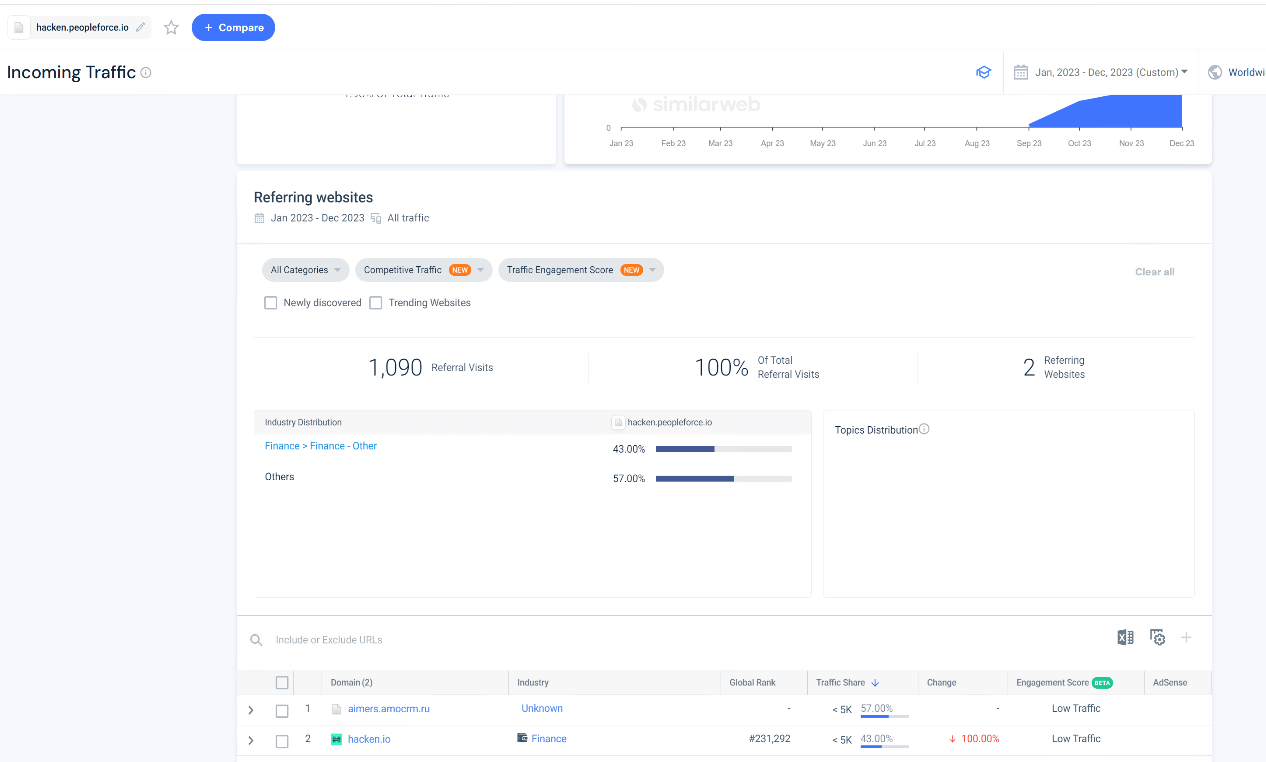Screen dimensions: 1266x762
Task: Click the BETA badge on Engagement Score
Action: (x=1102, y=683)
